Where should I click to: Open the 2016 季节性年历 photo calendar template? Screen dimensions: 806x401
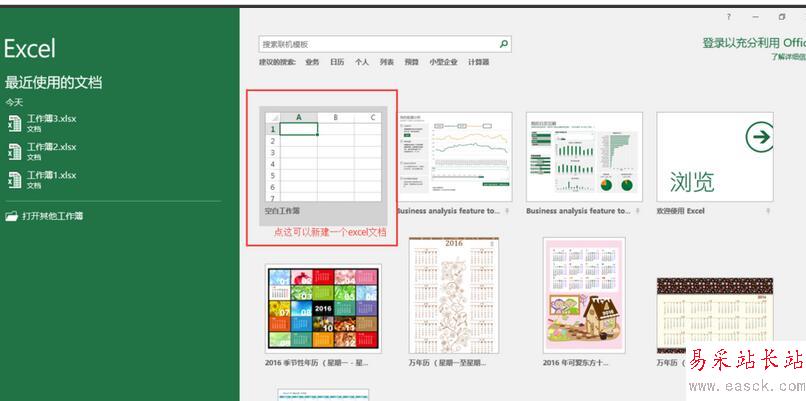pyautogui.click(x=323, y=308)
